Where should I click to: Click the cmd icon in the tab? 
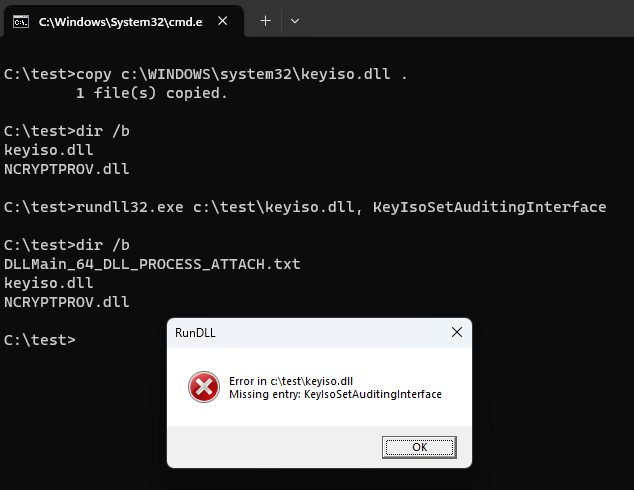[x=21, y=21]
